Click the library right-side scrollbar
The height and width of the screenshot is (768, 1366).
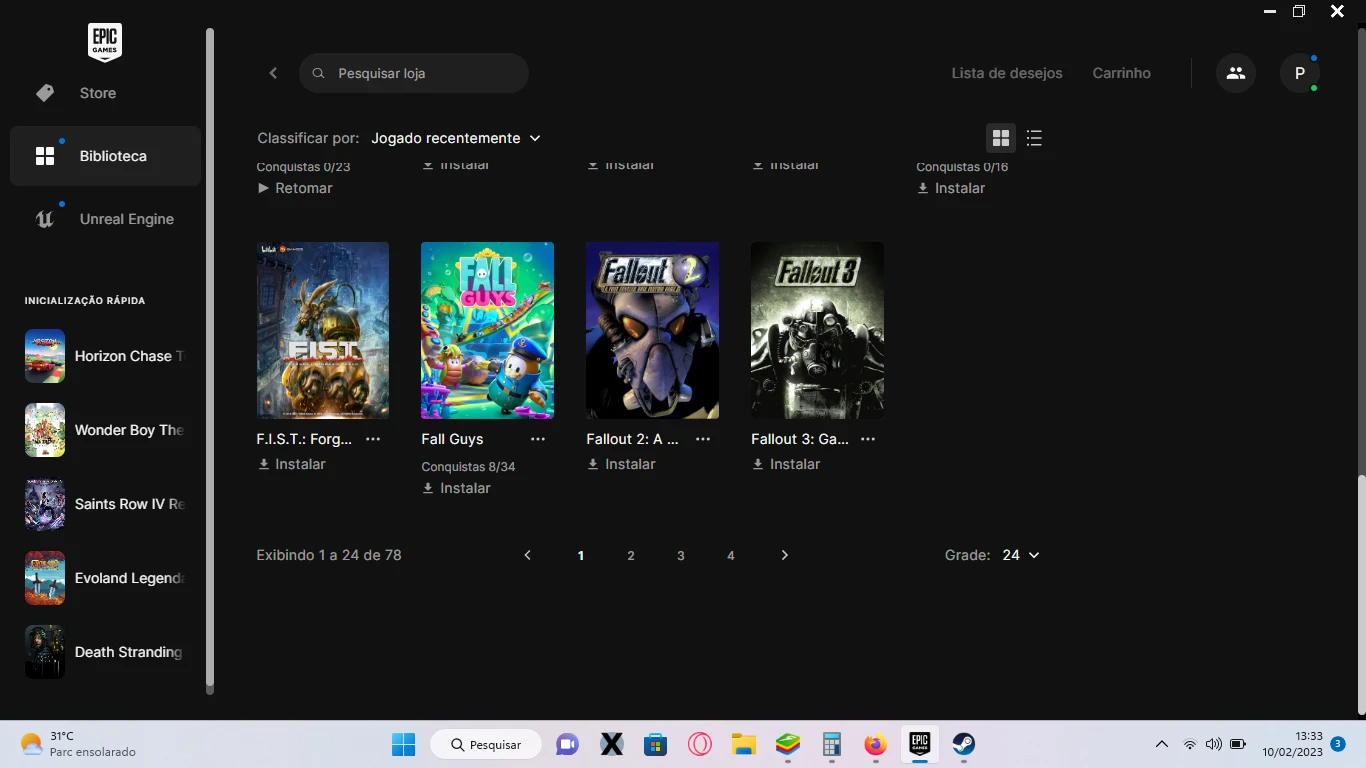pos(1361,594)
